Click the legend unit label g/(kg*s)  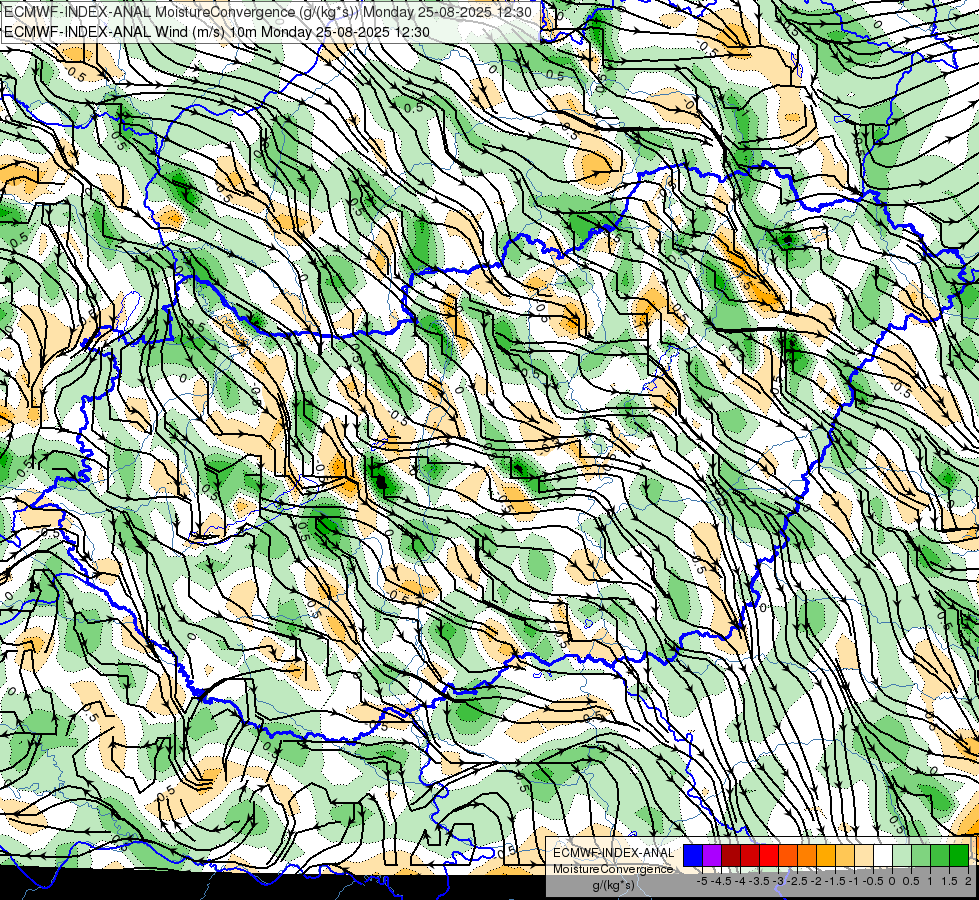click(x=613, y=886)
